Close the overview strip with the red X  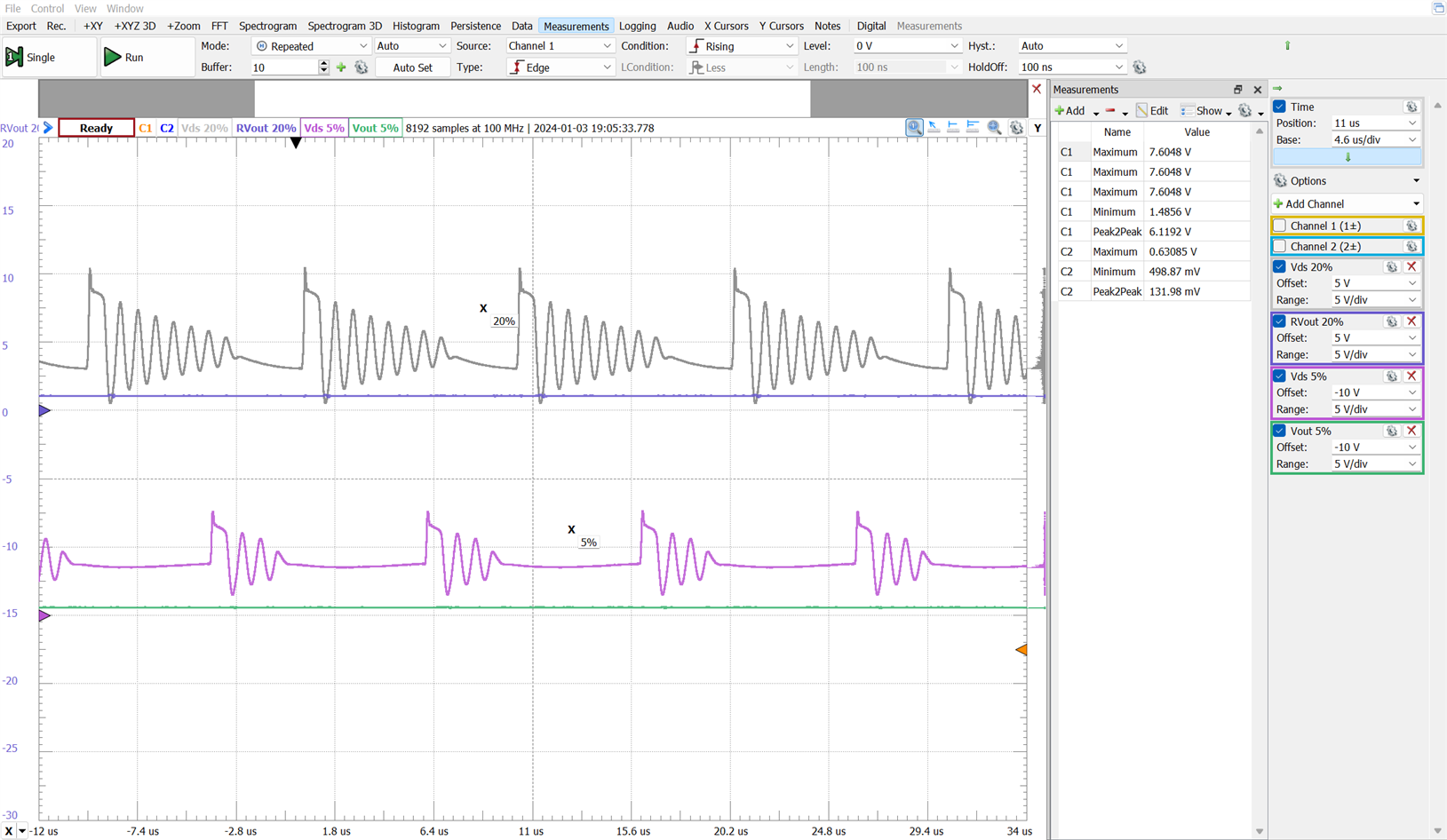(x=1037, y=89)
